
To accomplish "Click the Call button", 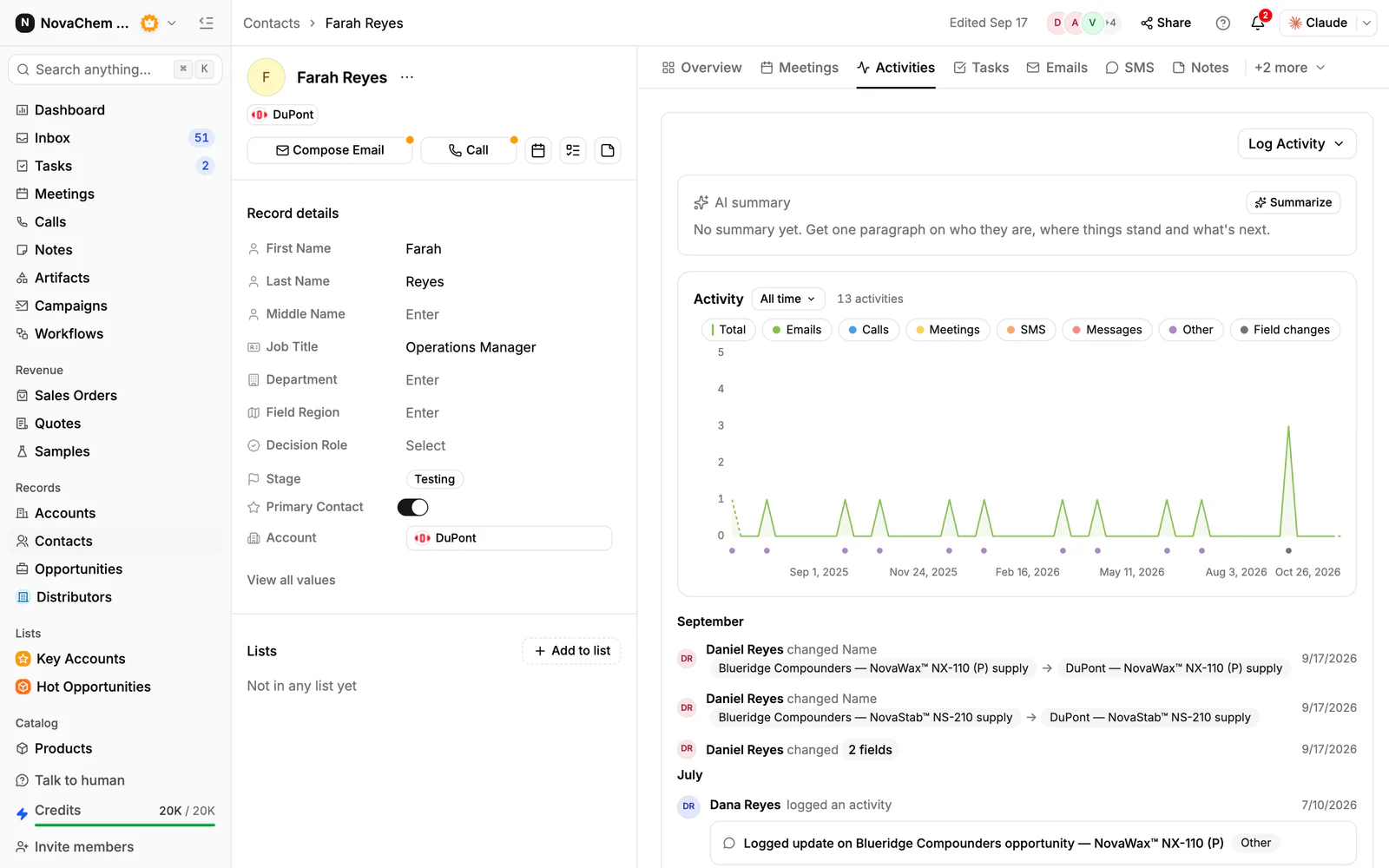I will point(469,150).
